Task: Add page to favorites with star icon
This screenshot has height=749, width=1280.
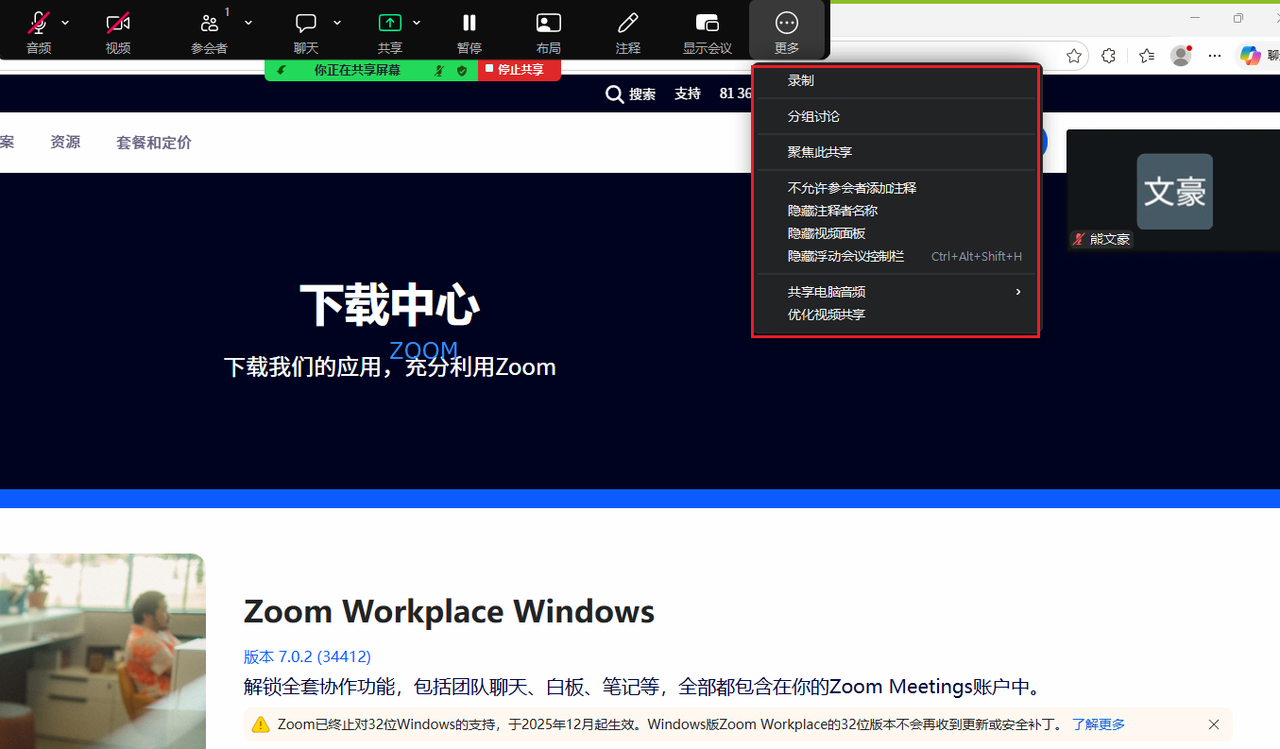Action: click(1074, 56)
